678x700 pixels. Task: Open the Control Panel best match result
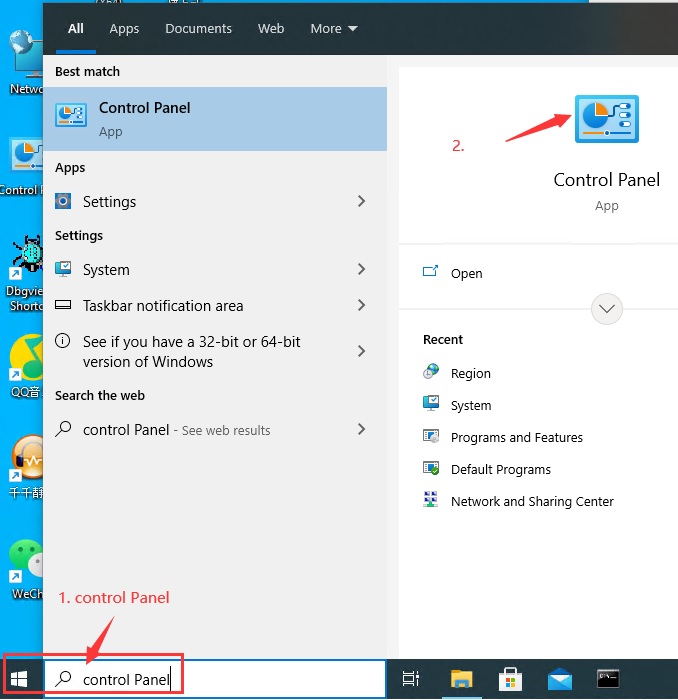[x=215, y=119]
